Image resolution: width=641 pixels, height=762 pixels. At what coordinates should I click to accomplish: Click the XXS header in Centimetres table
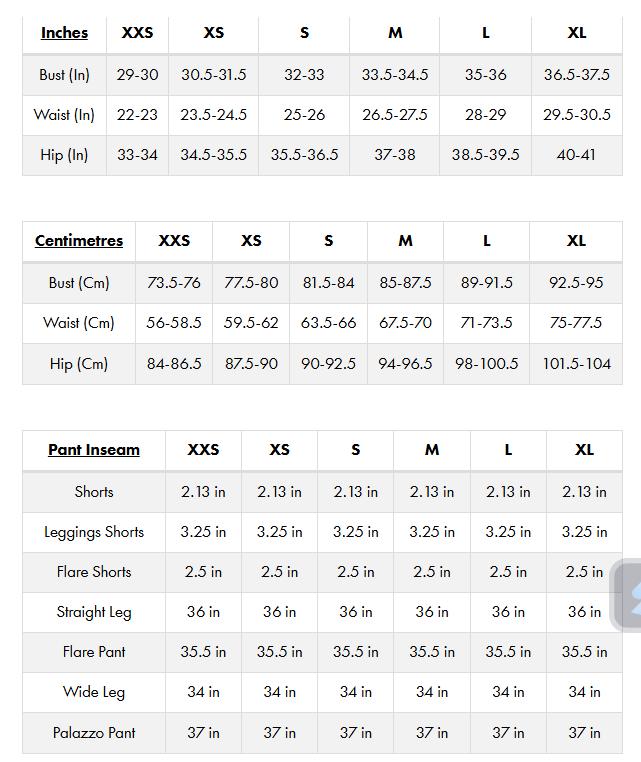pyautogui.click(x=174, y=241)
